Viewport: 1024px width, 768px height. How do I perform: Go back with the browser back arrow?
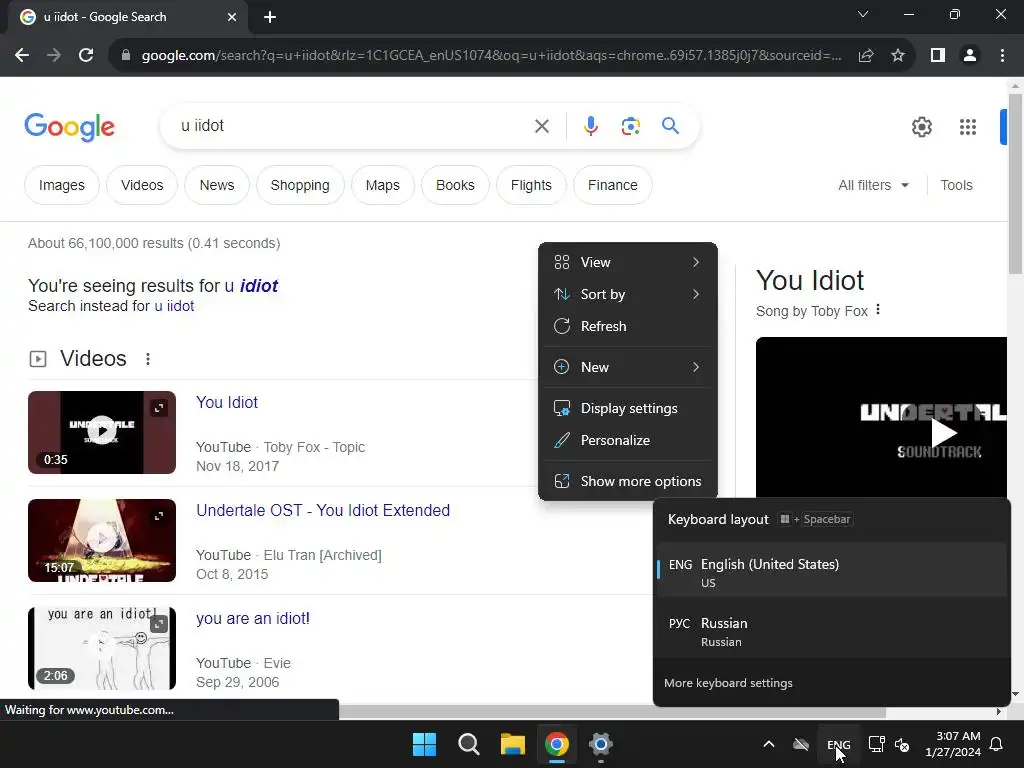(x=22, y=56)
